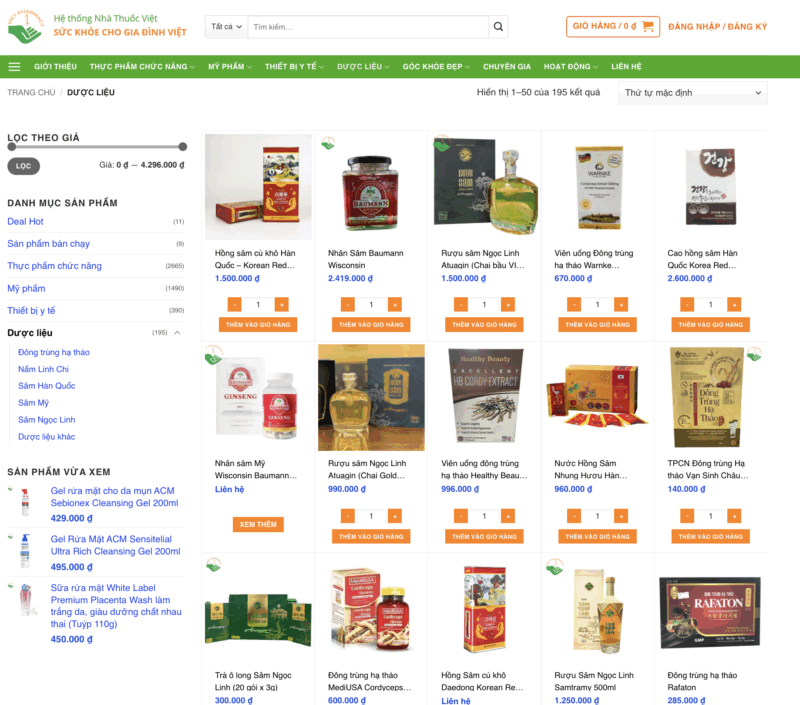
Task: Click the Nhà Thuốc Việt logo
Action: point(24,27)
